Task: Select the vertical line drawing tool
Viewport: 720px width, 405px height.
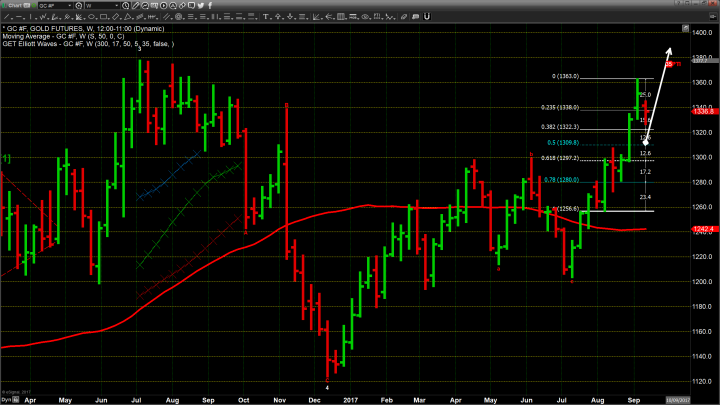Action: tap(31, 17)
